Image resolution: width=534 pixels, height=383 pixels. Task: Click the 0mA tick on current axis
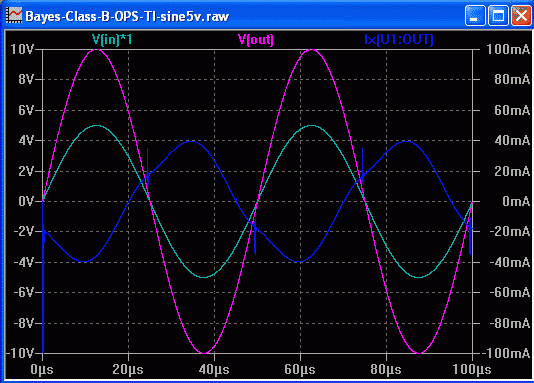(516, 201)
